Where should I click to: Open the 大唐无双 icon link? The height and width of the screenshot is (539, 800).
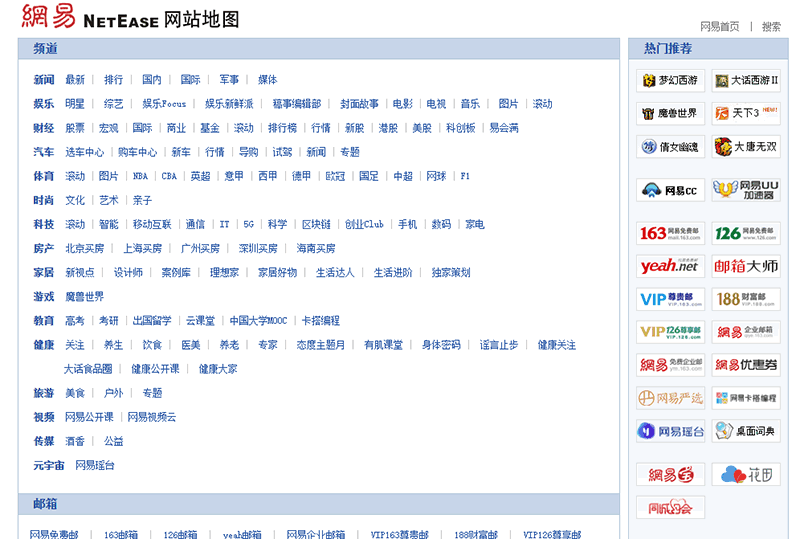(x=746, y=147)
